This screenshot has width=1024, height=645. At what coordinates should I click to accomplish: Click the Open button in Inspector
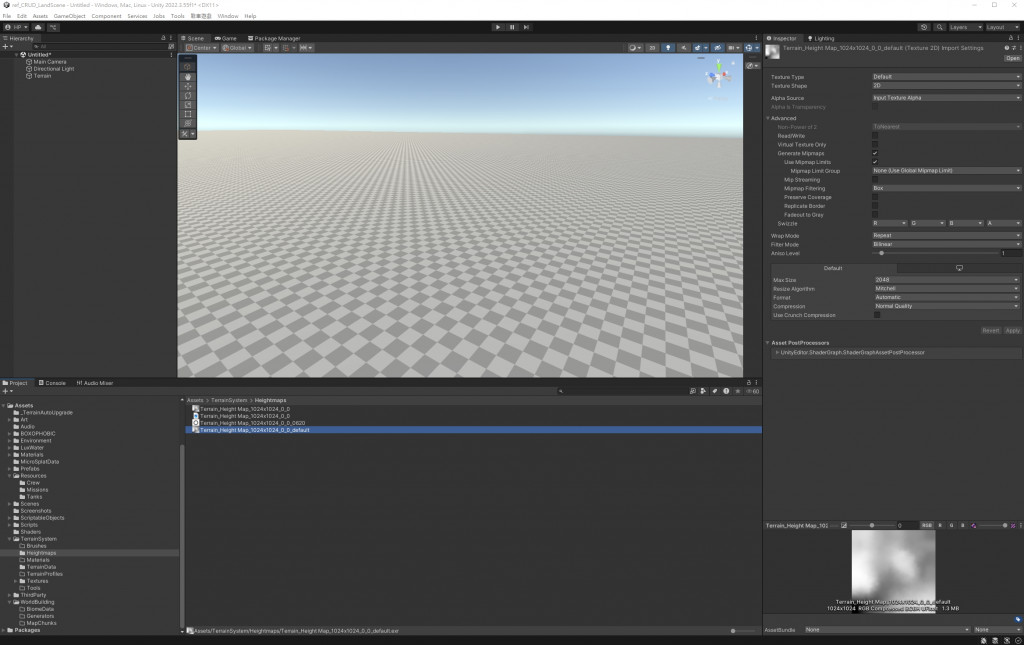coord(1012,58)
